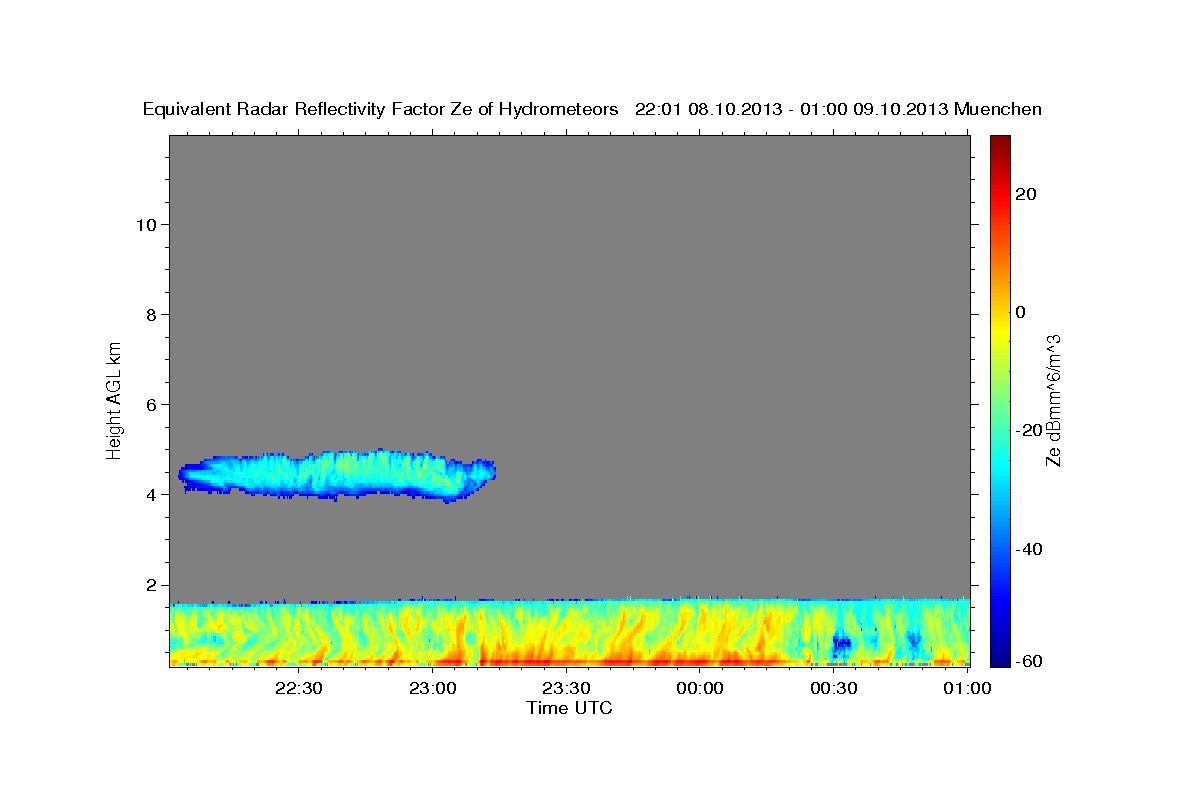
Task: Click the 23:00 time tick label
Action: tap(433, 688)
